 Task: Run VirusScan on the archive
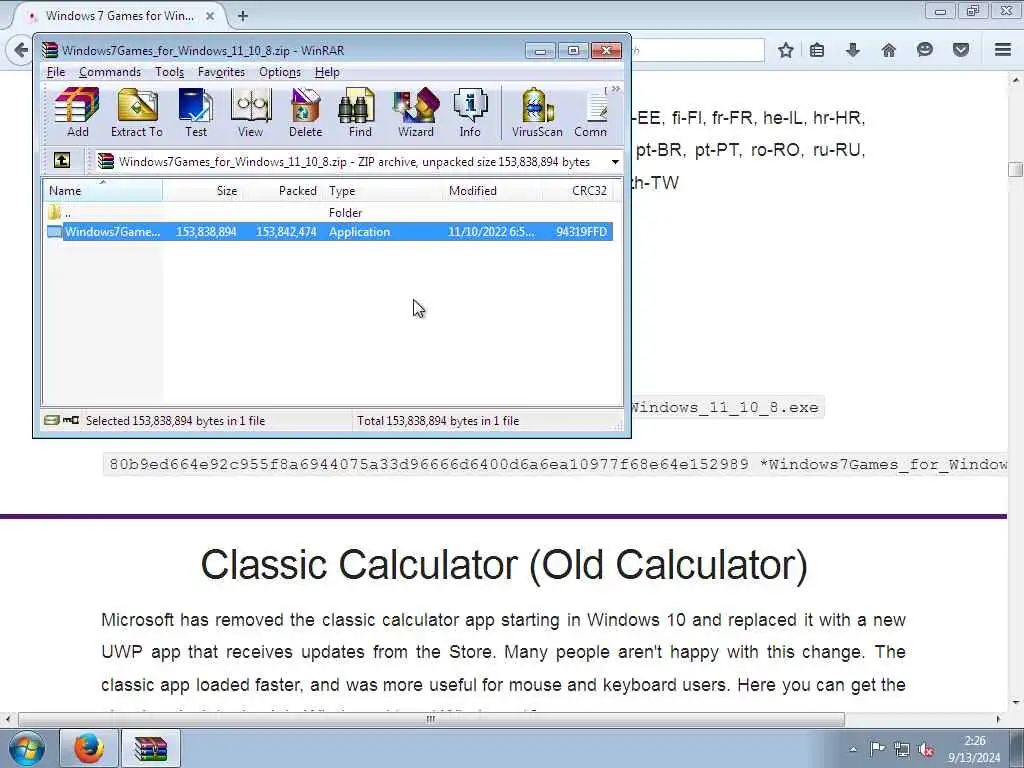click(537, 112)
